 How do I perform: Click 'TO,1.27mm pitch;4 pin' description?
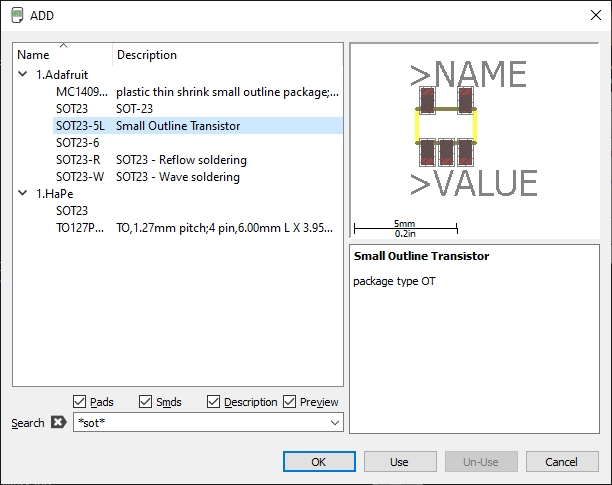pyautogui.click(x=224, y=228)
